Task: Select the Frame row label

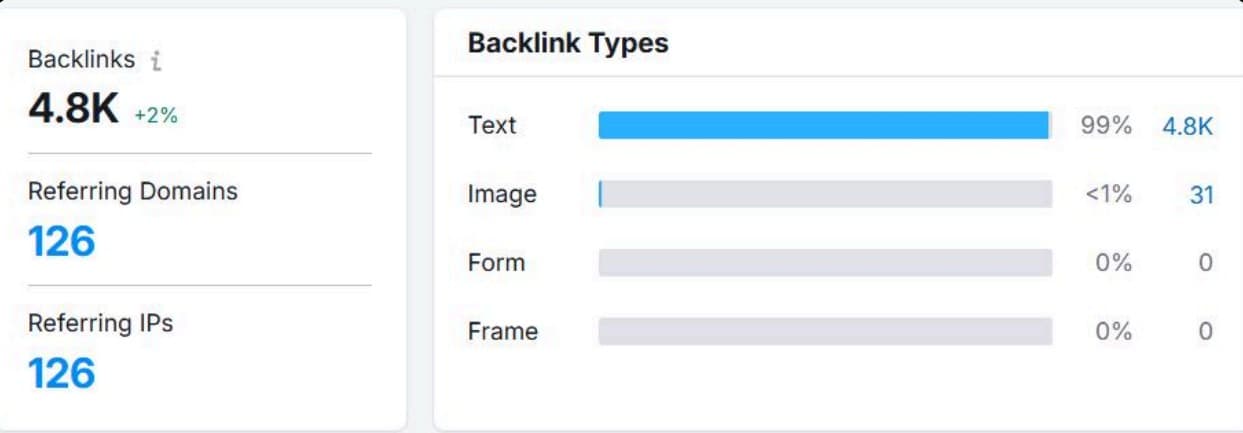Action: (x=502, y=331)
